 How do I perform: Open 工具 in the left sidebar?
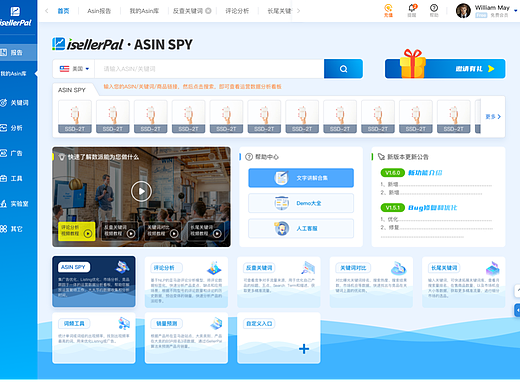(x=12, y=178)
